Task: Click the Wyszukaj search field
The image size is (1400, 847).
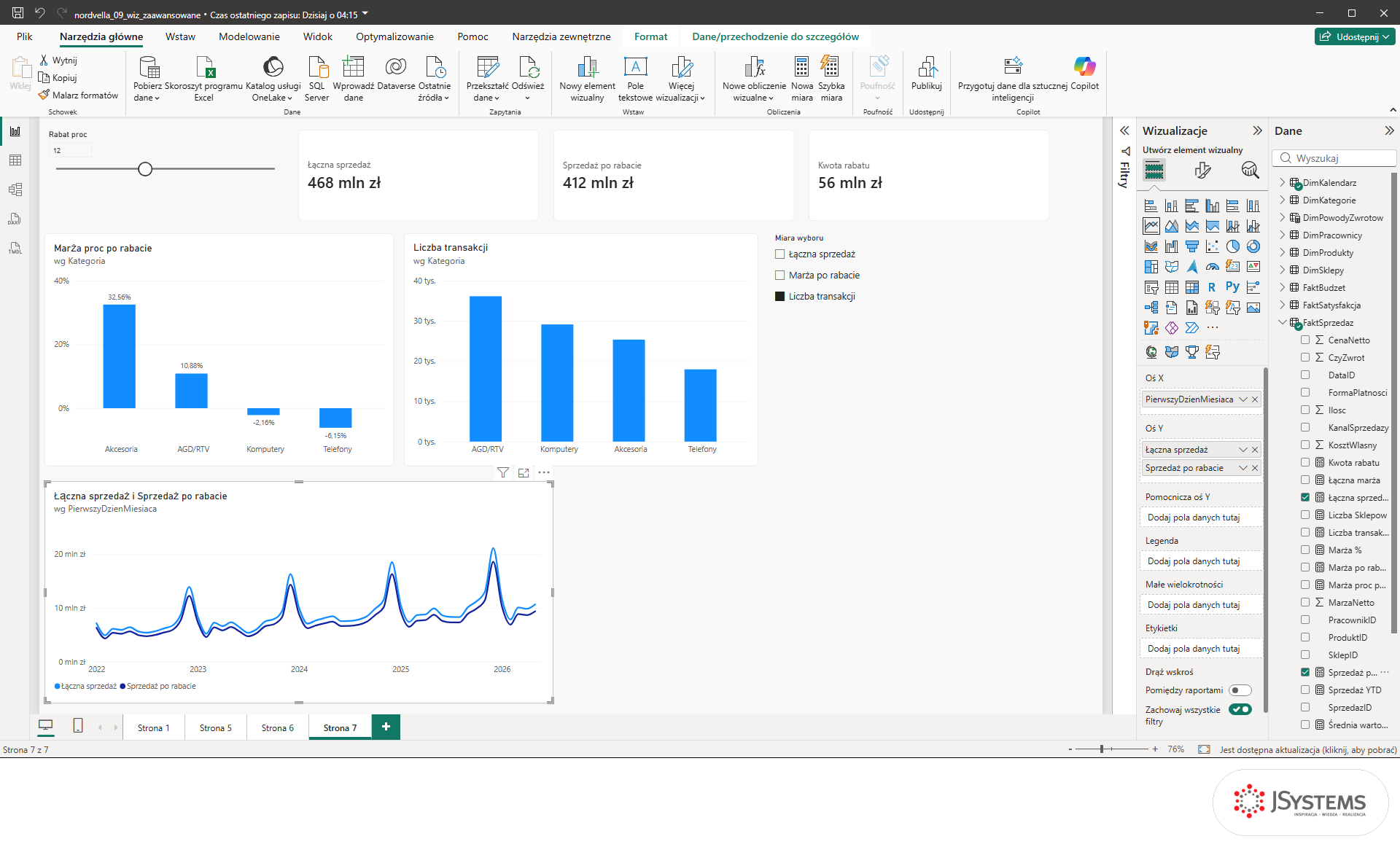Action: point(1334,158)
